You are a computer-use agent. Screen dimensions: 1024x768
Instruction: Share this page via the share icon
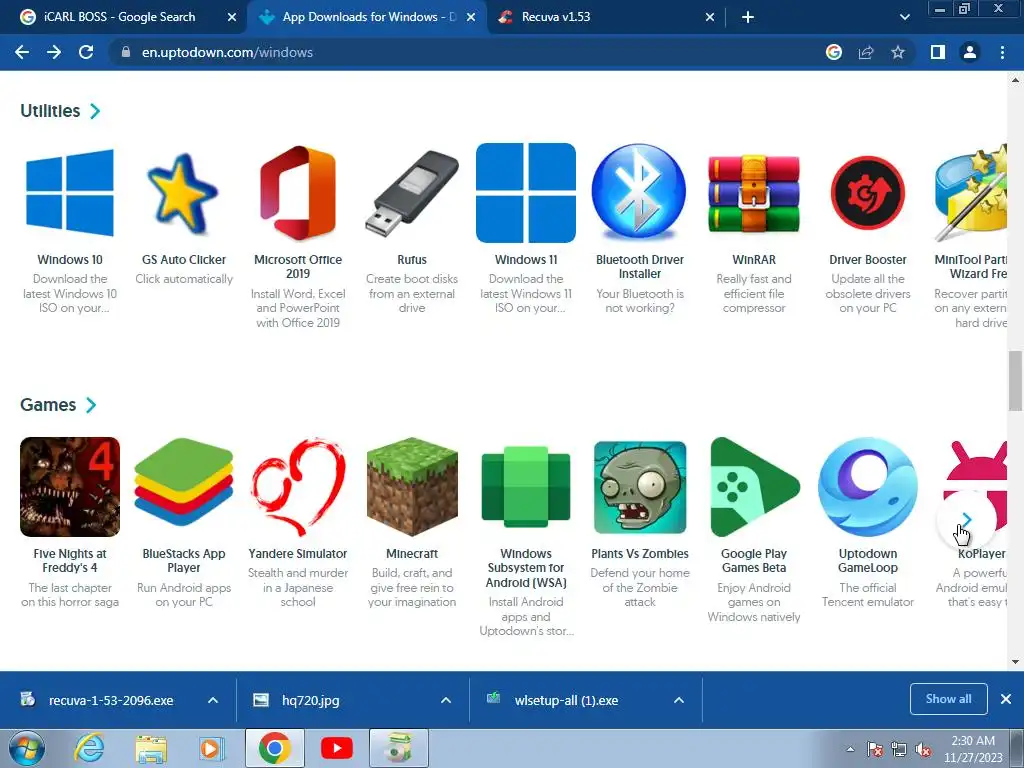point(866,52)
